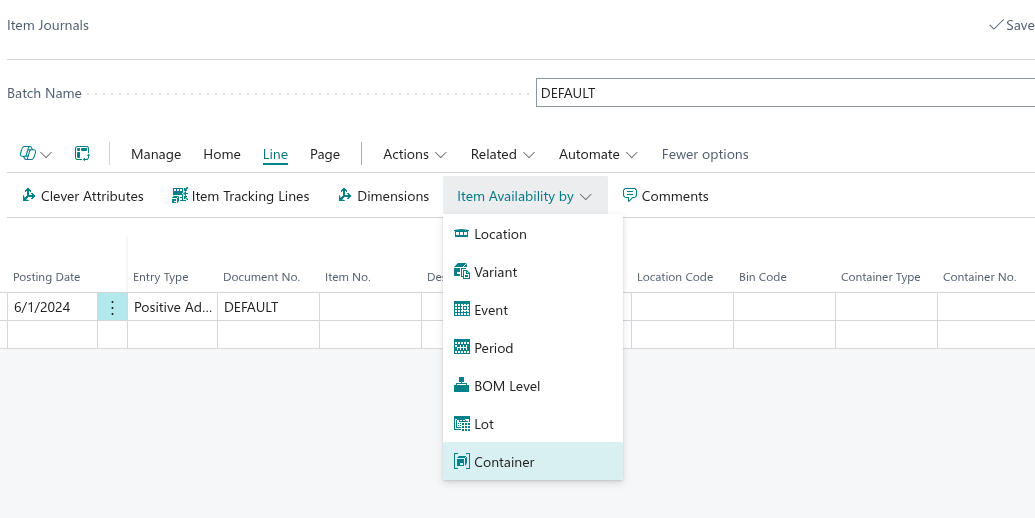This screenshot has height=518, width=1035.
Task: Open the row's three-dot Show more options
Action: pyautogui.click(x=112, y=307)
